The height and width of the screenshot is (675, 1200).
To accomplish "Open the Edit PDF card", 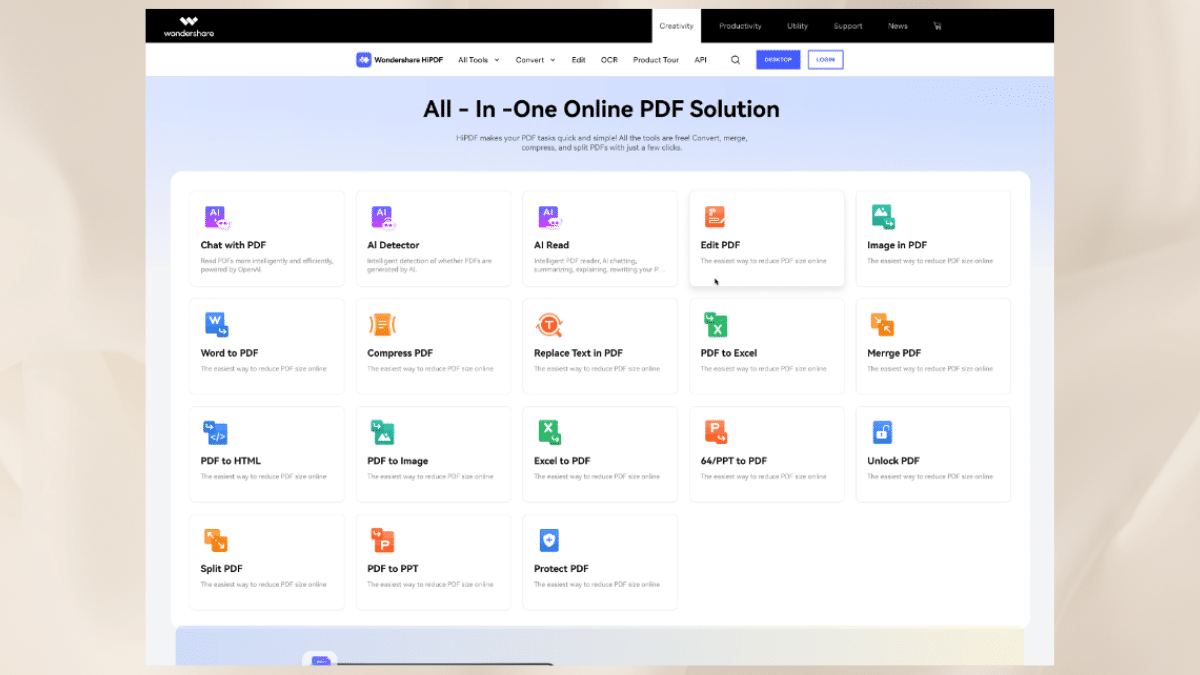I will [766, 238].
